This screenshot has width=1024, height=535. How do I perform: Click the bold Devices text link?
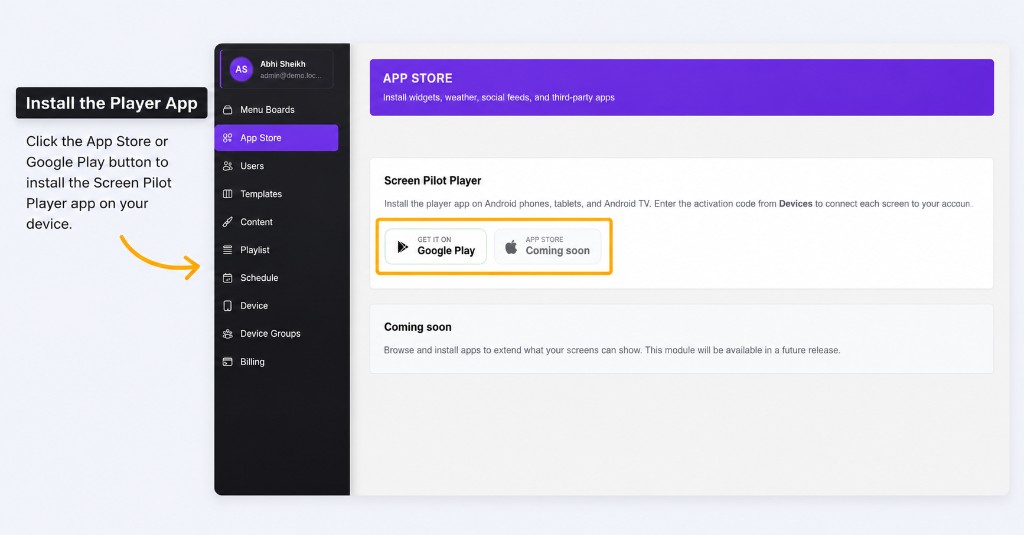click(x=795, y=204)
